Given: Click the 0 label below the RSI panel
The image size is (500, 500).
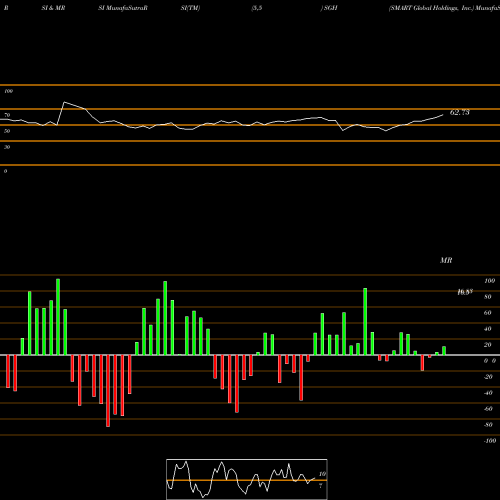Looking at the screenshot, I should pos(5,171).
